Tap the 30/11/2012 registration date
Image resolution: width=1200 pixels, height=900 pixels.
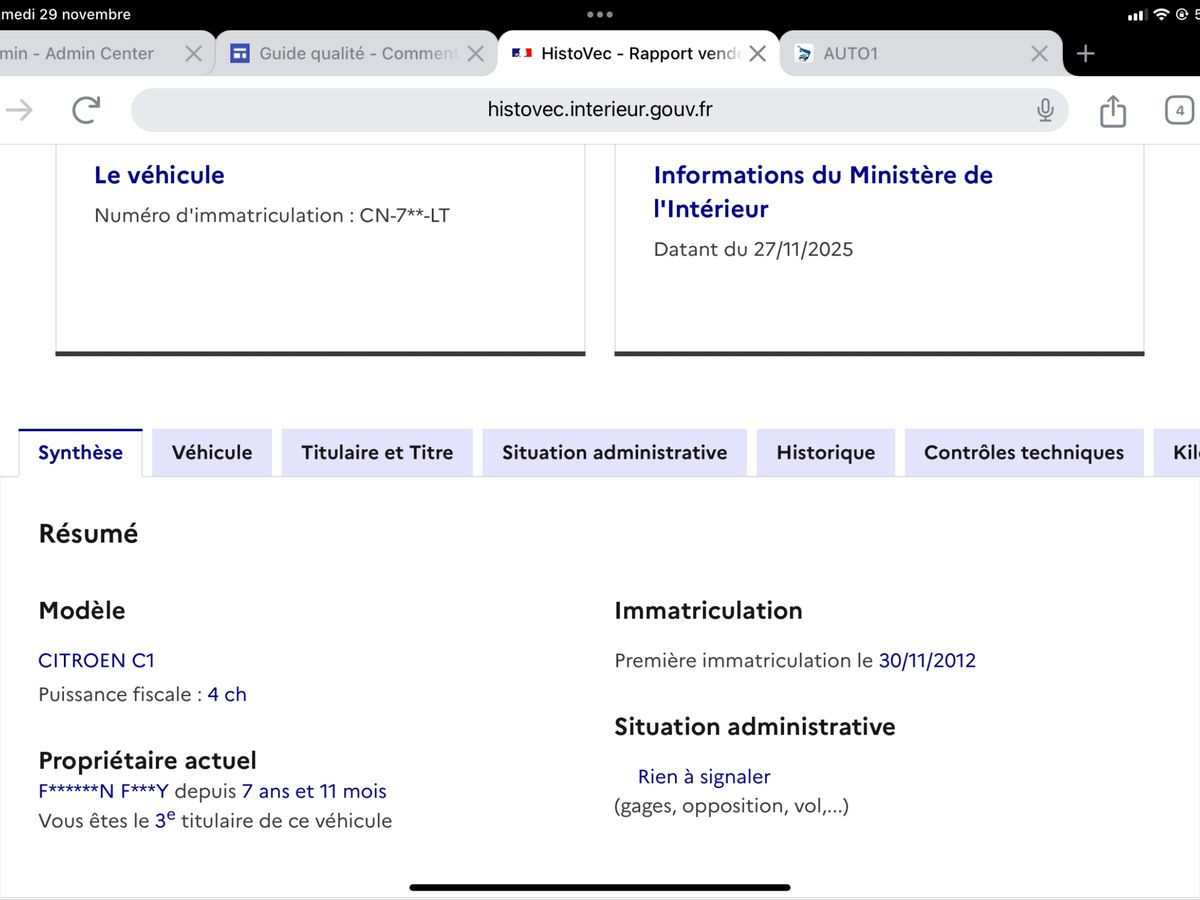[x=927, y=660]
